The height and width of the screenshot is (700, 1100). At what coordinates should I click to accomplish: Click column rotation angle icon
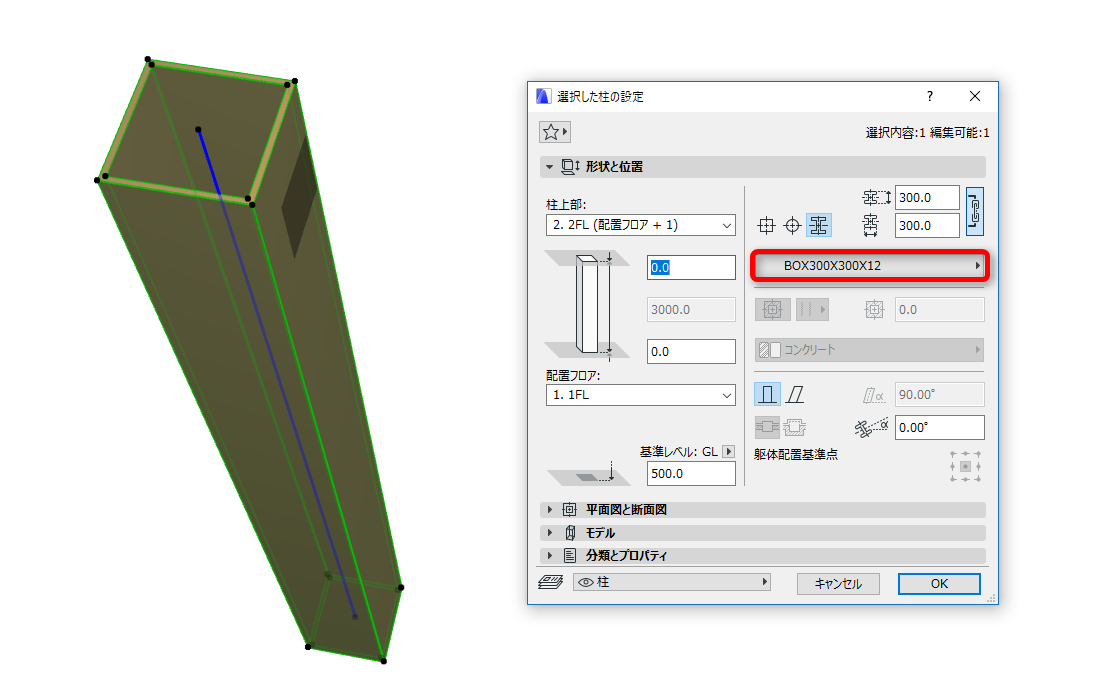click(x=871, y=427)
